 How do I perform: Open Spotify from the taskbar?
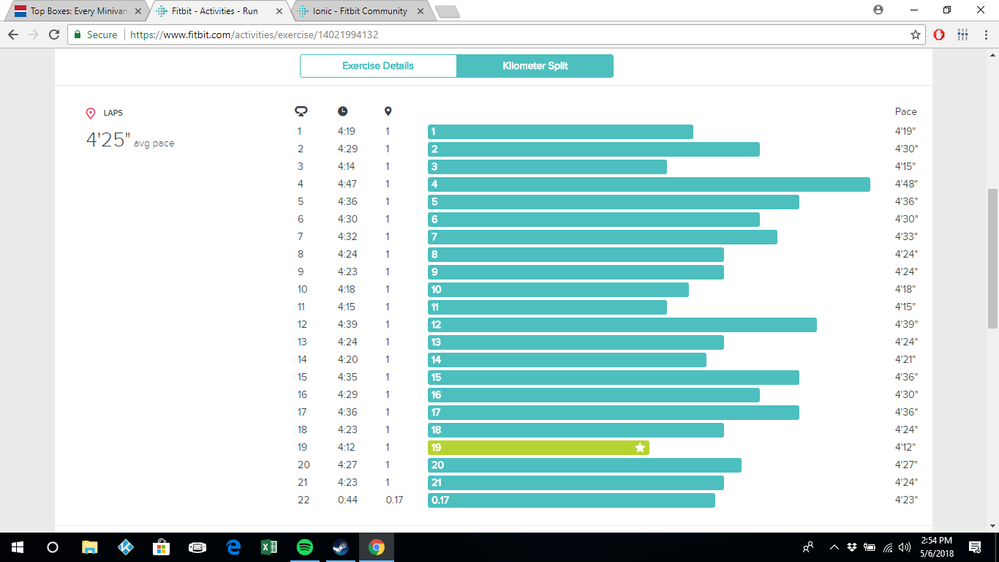click(x=305, y=547)
